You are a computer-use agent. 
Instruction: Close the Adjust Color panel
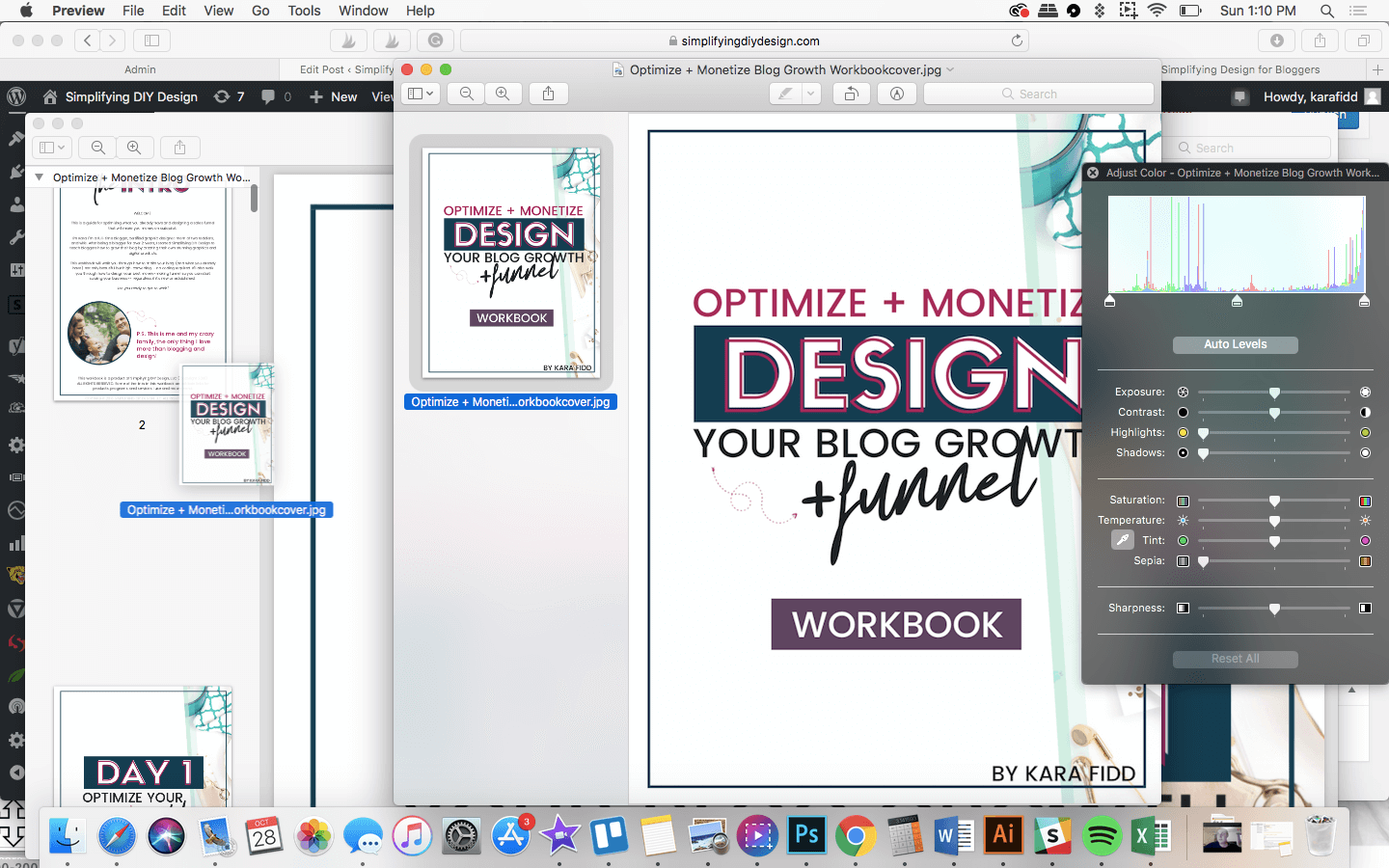1093,173
